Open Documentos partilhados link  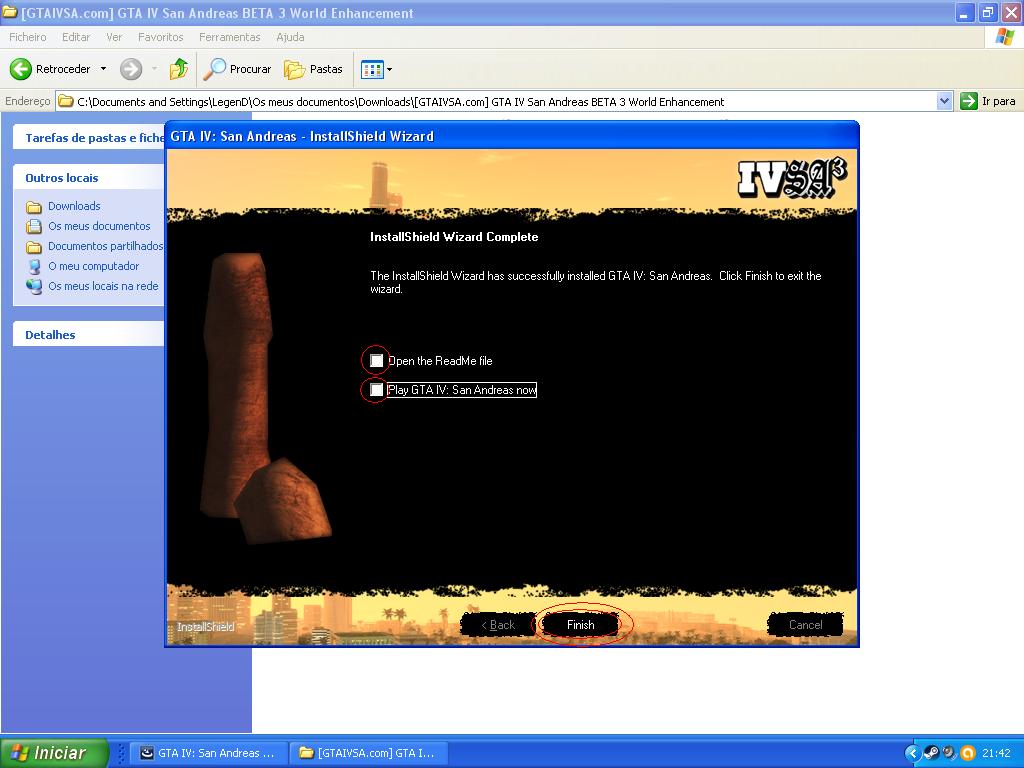[x=105, y=246]
